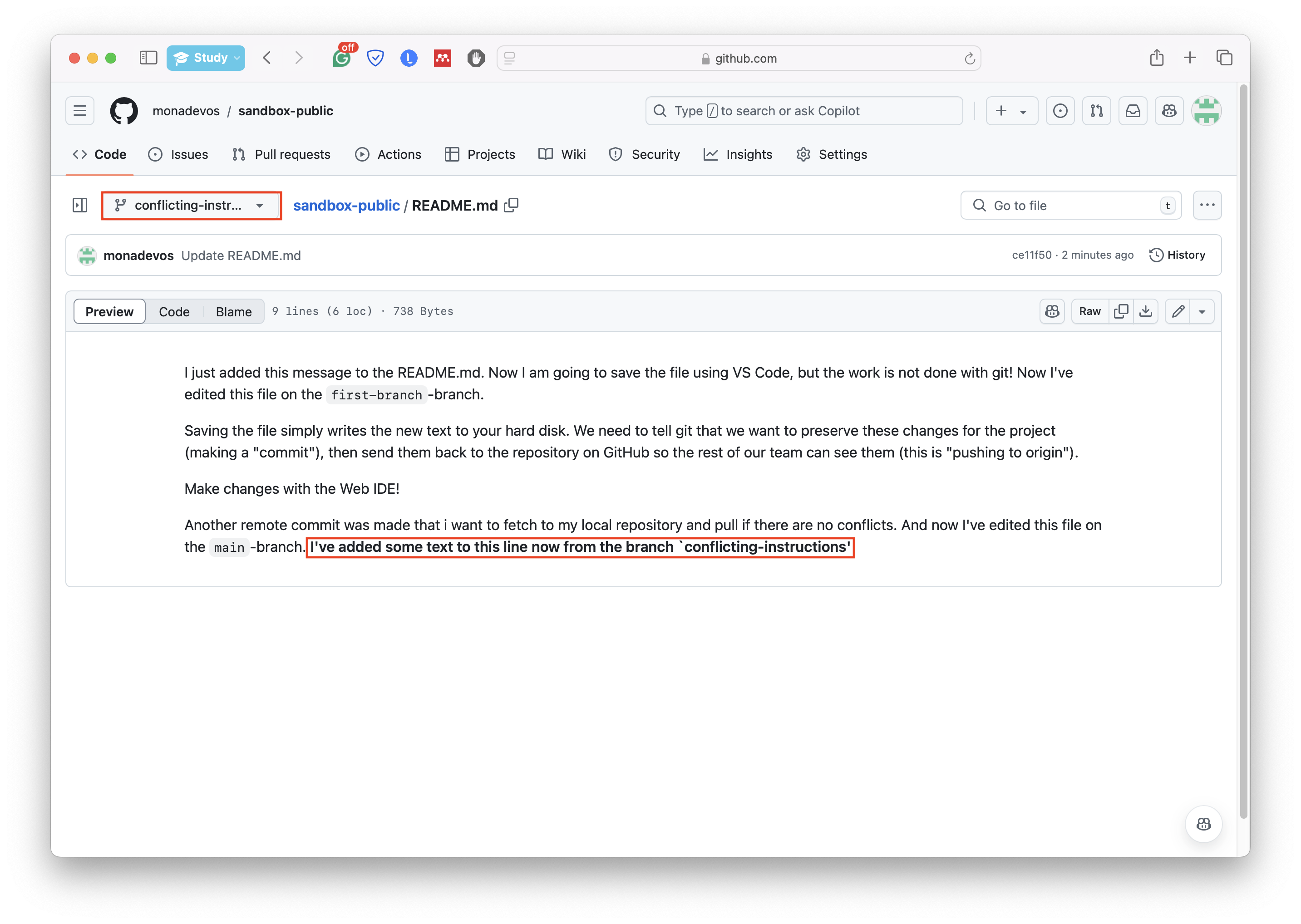
Task: Download the raw README.md file
Action: coord(1146,311)
